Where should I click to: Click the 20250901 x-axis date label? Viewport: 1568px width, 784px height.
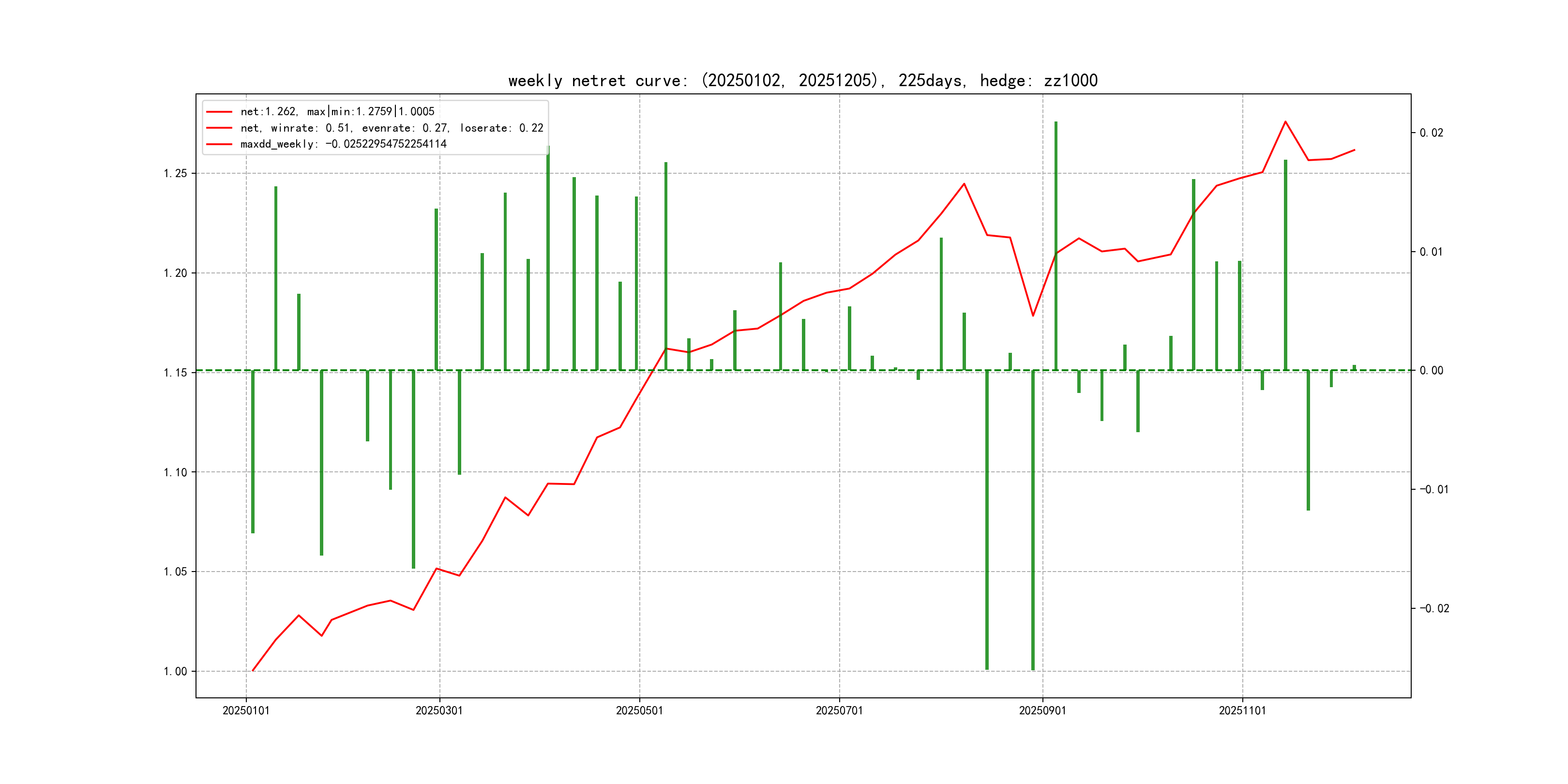[1042, 710]
